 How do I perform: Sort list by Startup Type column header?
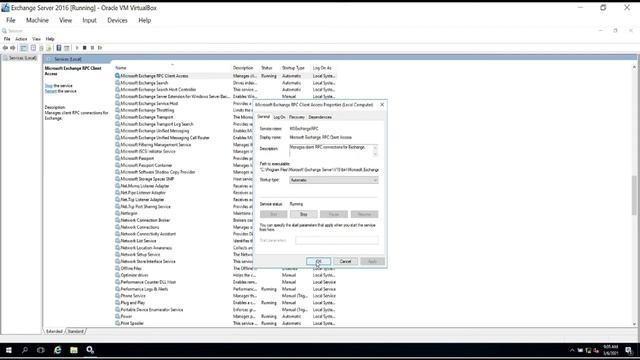coord(293,68)
